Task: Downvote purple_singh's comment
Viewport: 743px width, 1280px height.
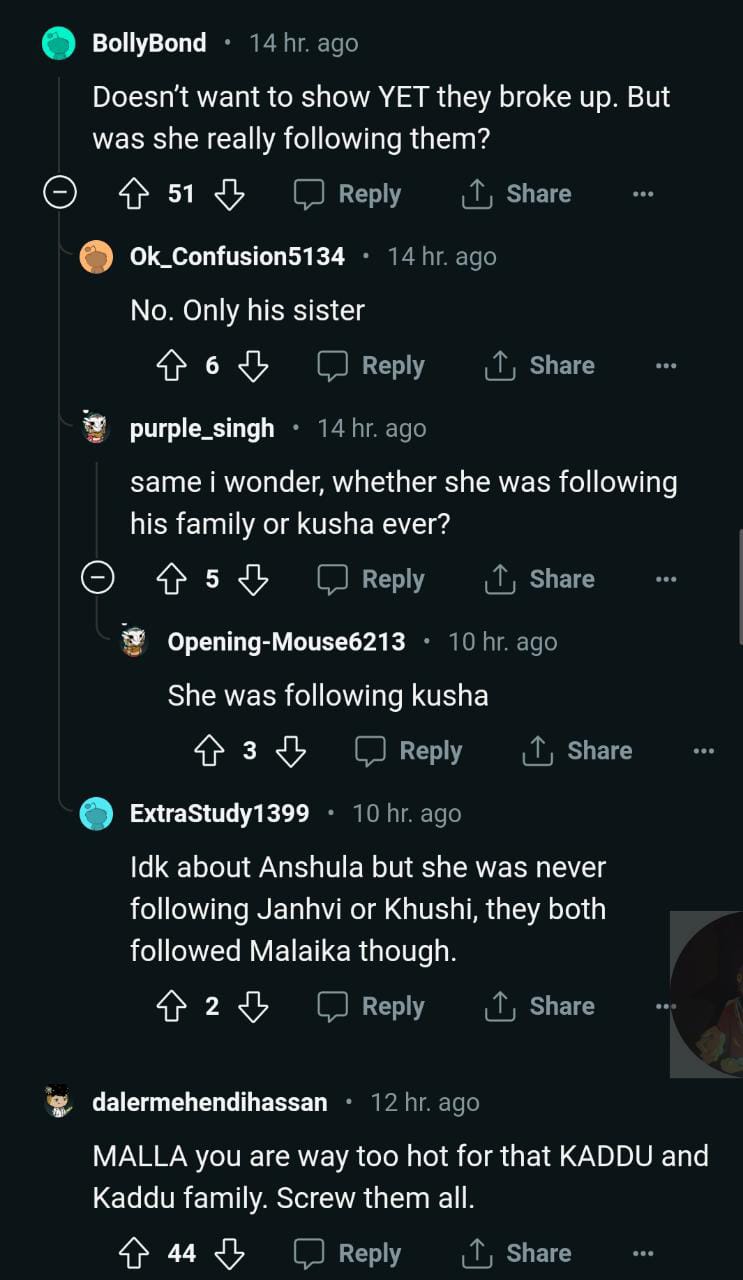Action: coord(253,579)
